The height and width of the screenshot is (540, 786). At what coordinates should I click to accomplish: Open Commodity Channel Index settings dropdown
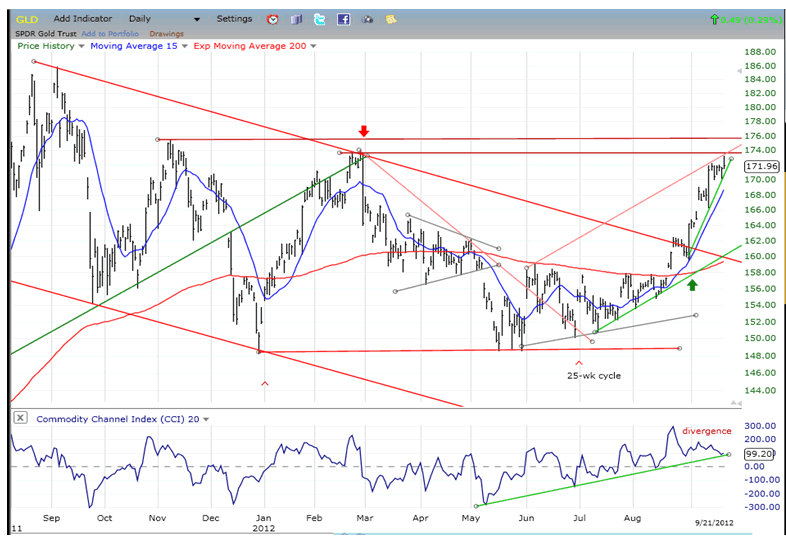coord(206,418)
